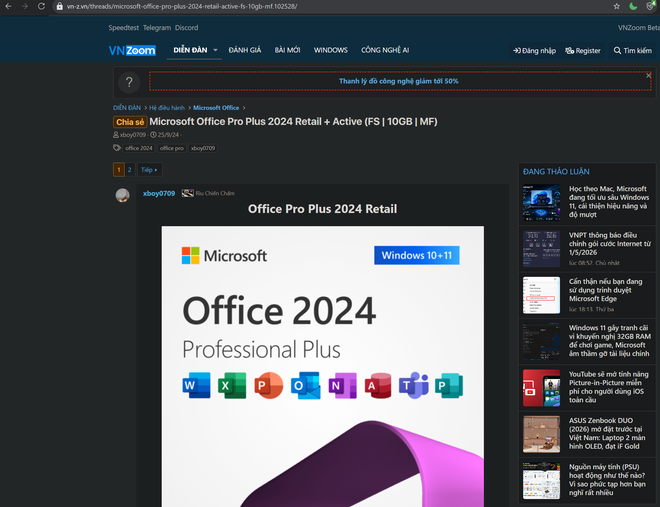This screenshot has height=507, width=660.
Task: Open ASUS Zenbook DUO article link
Action: (x=606, y=433)
